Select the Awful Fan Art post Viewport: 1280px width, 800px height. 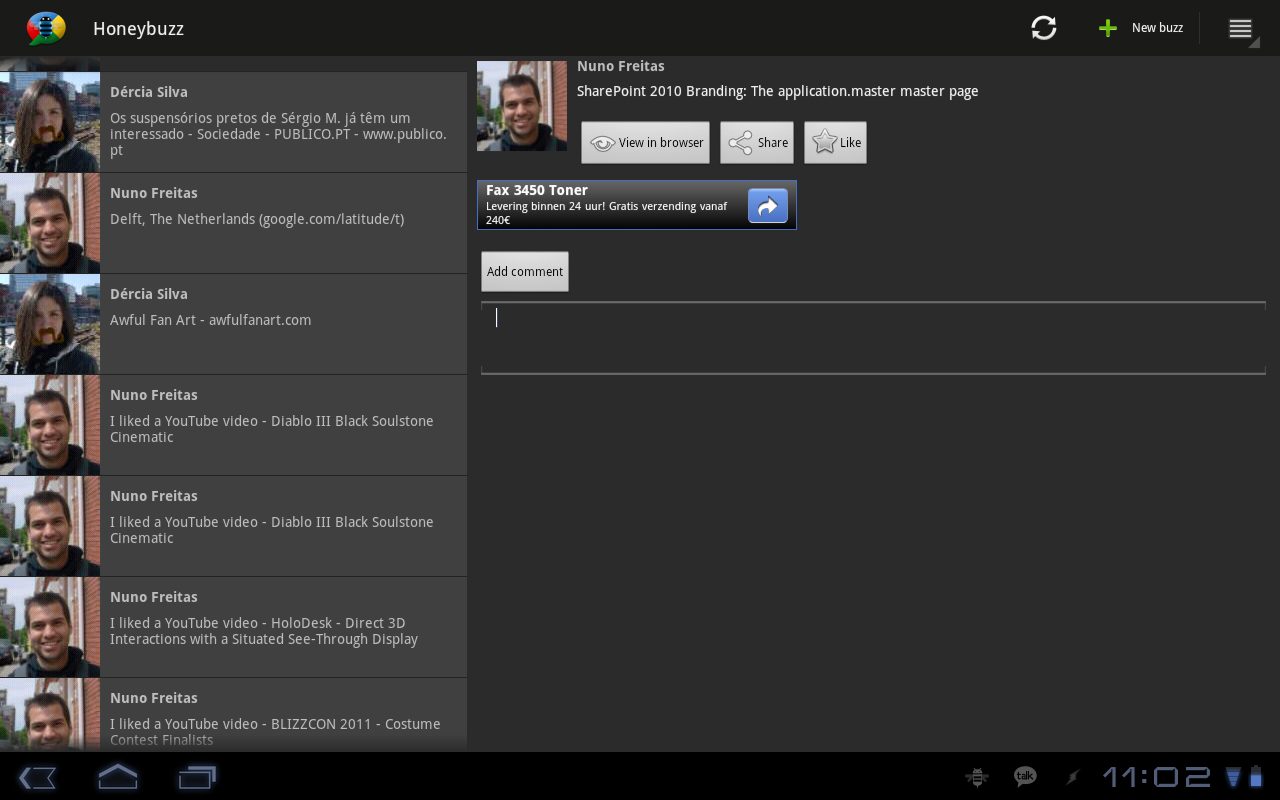click(233, 324)
